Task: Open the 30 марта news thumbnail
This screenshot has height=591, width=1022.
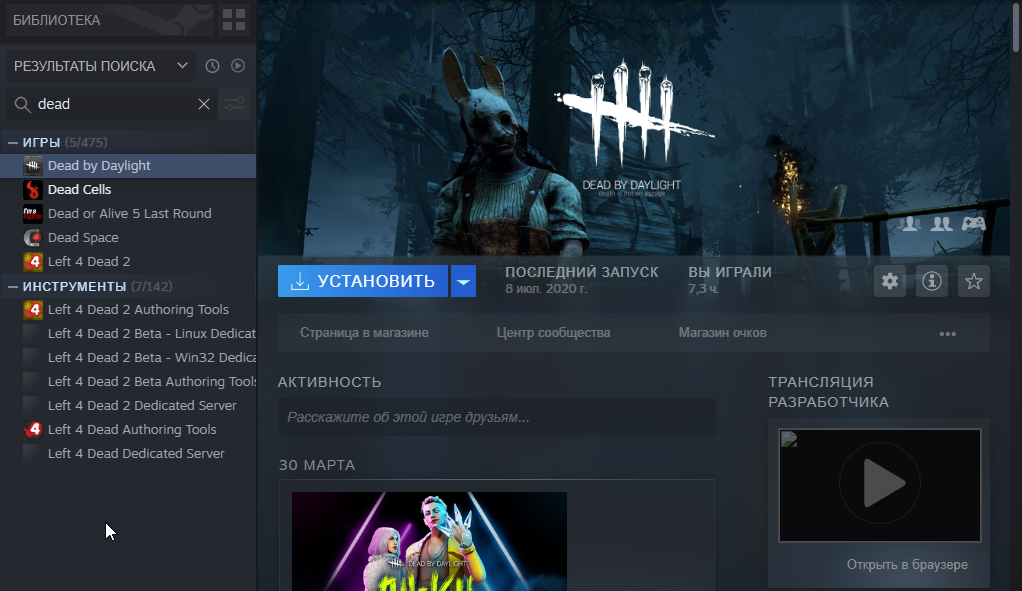Action: pos(430,541)
